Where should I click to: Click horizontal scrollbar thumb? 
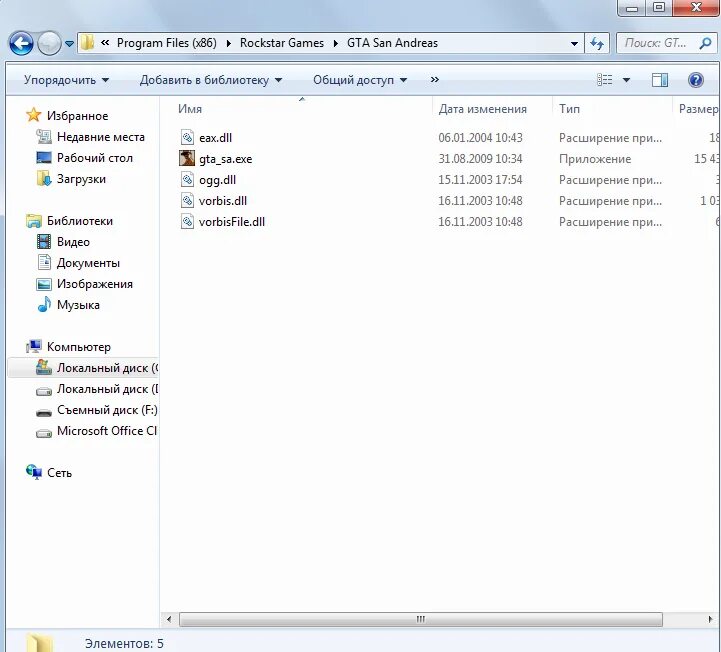(x=421, y=619)
